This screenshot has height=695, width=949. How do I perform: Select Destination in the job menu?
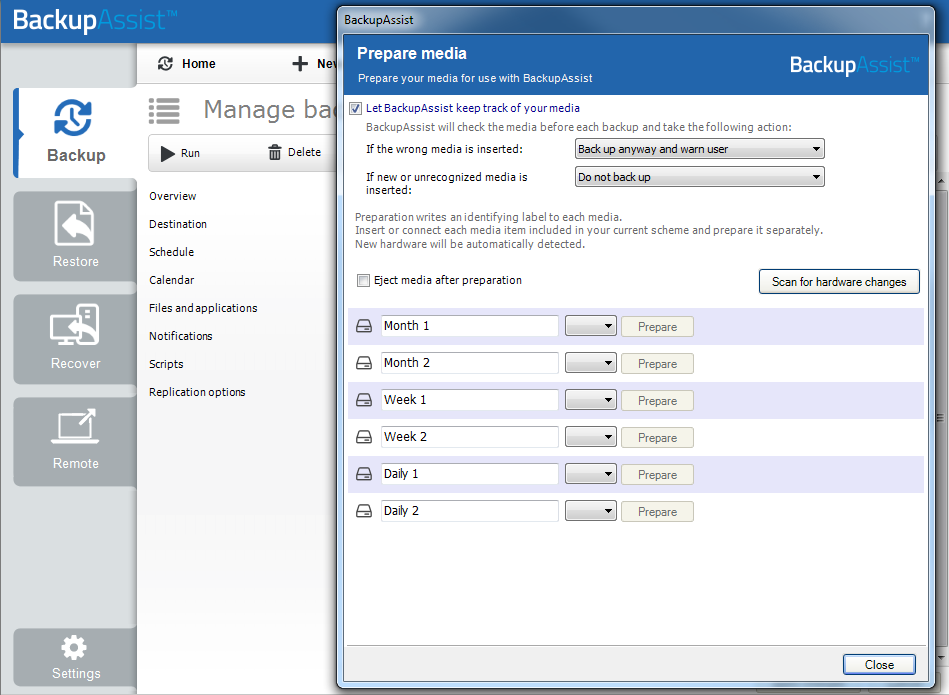pyautogui.click(x=178, y=224)
